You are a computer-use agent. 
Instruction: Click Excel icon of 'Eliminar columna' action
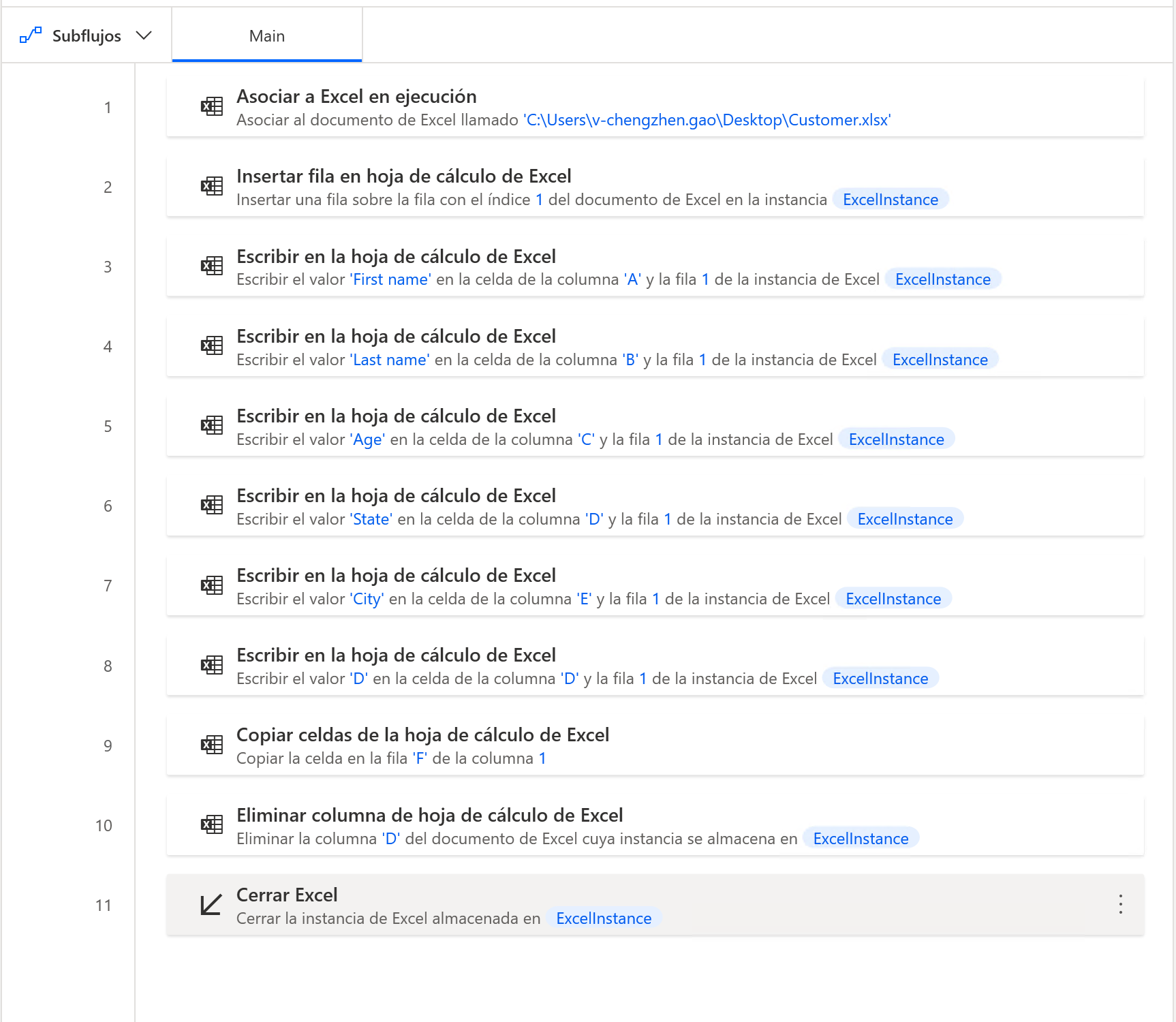[x=212, y=825]
